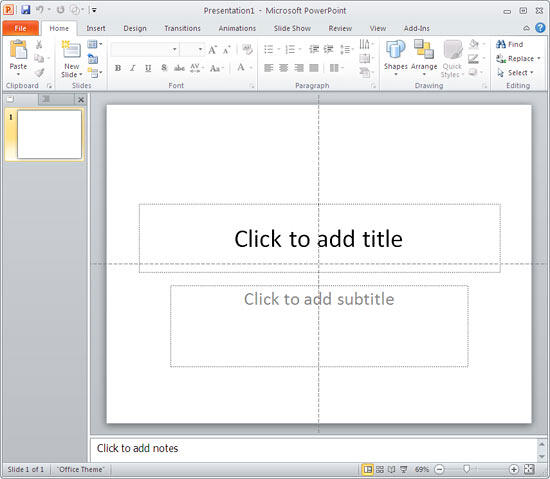Click the Cut scissors icon
The height and width of the screenshot is (479, 550).
coord(39,44)
